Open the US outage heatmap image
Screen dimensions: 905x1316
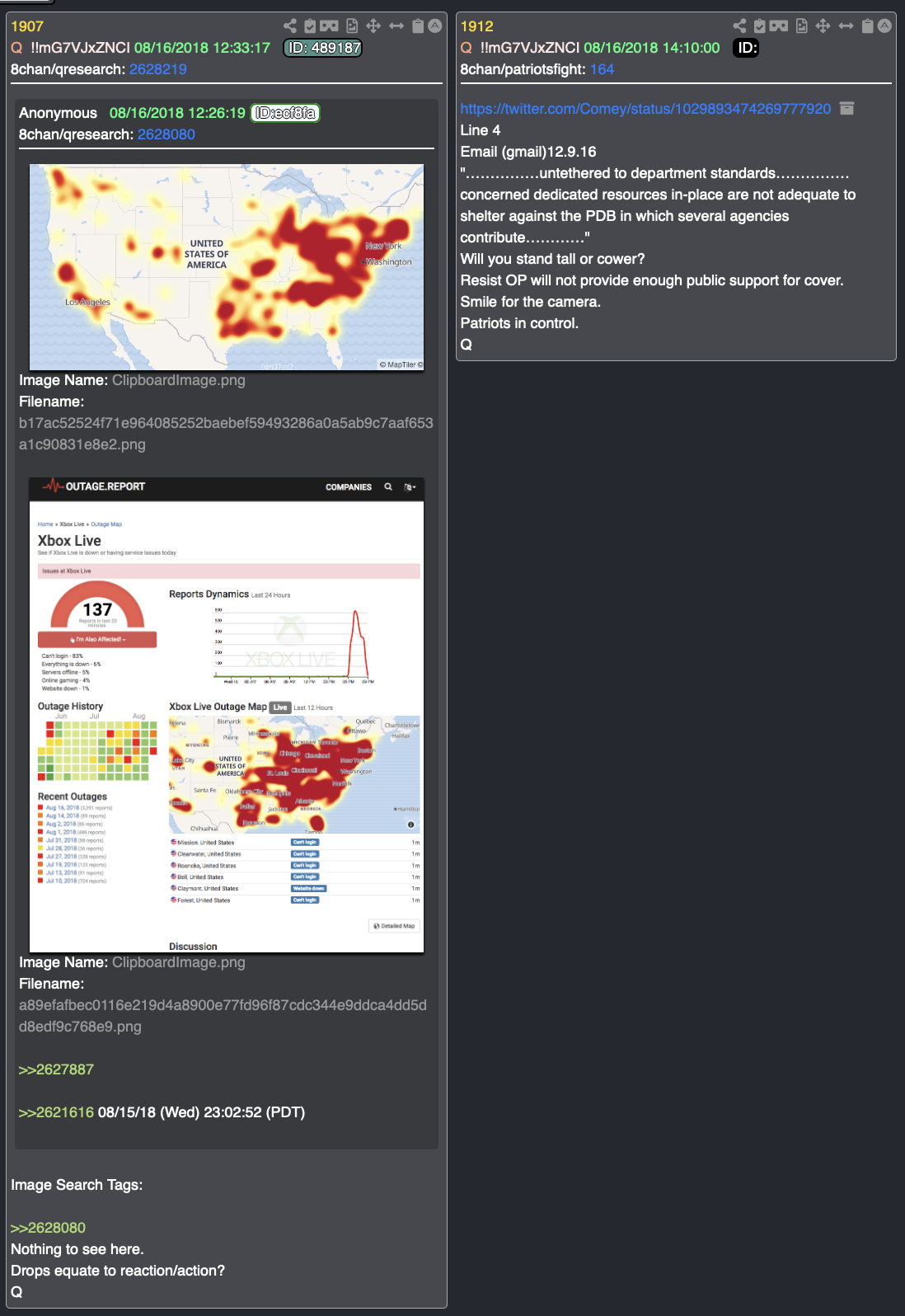[x=227, y=267]
